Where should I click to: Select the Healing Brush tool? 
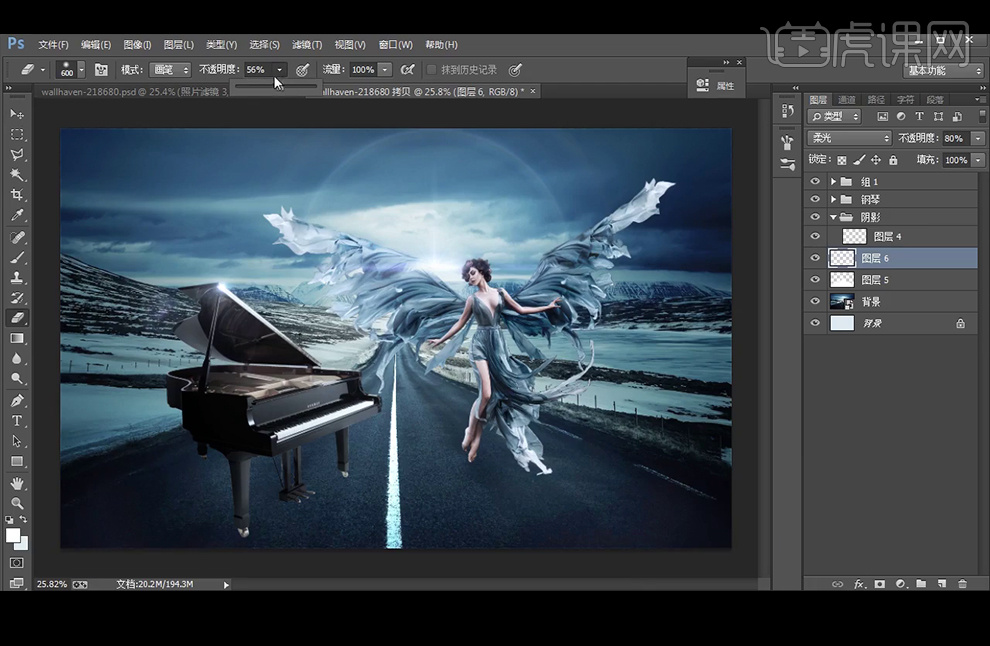17,237
